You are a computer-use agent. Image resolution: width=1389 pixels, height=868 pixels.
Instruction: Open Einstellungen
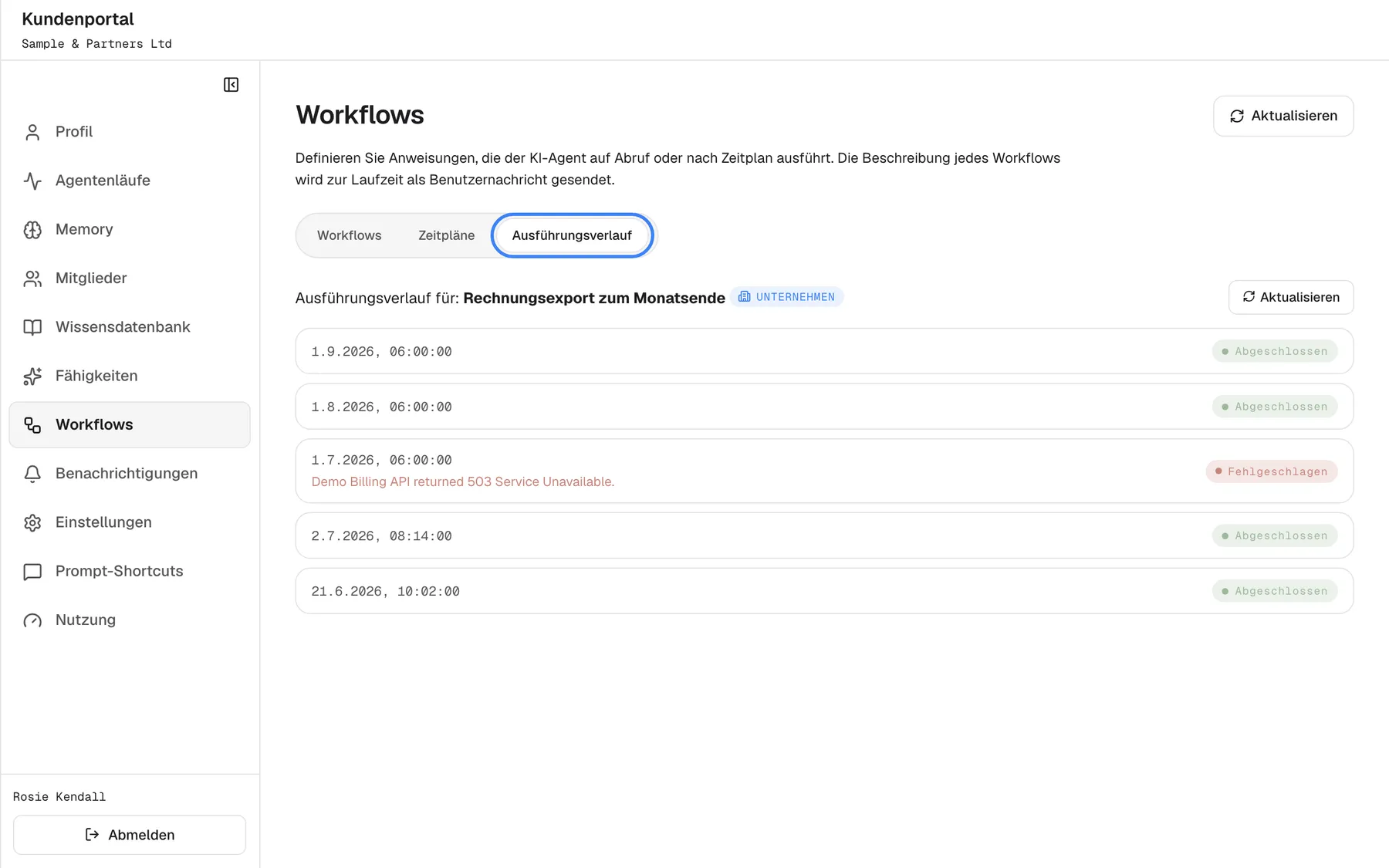click(x=130, y=522)
